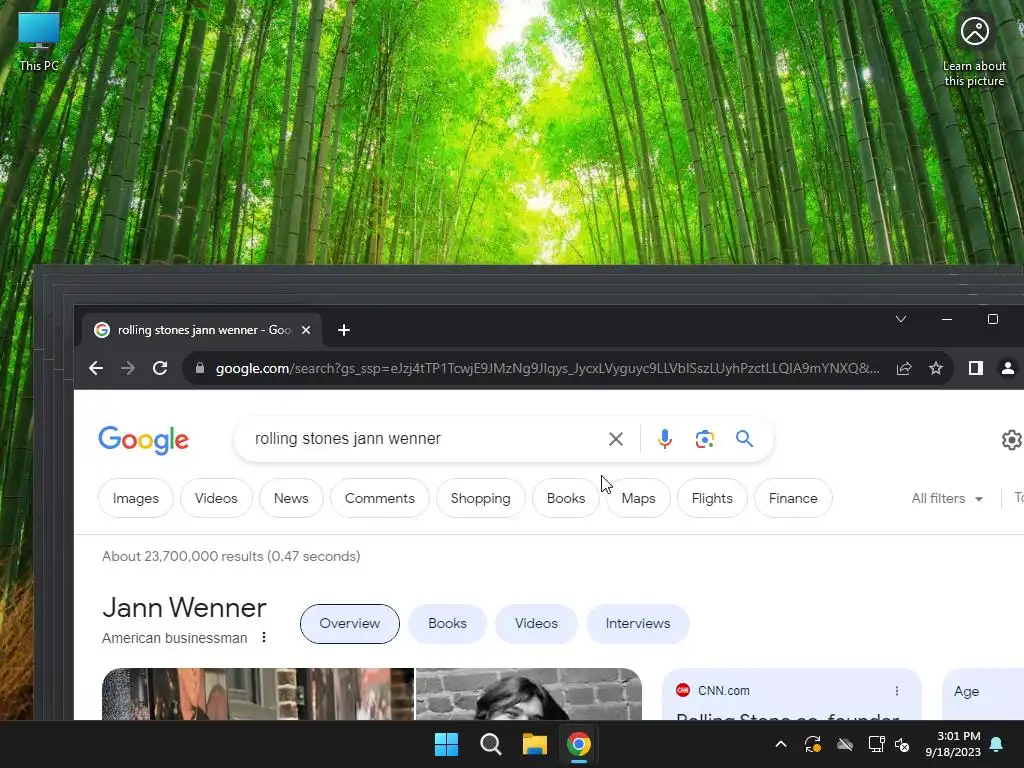Click the About 23,700,000 results text
The image size is (1024, 768).
click(x=231, y=556)
